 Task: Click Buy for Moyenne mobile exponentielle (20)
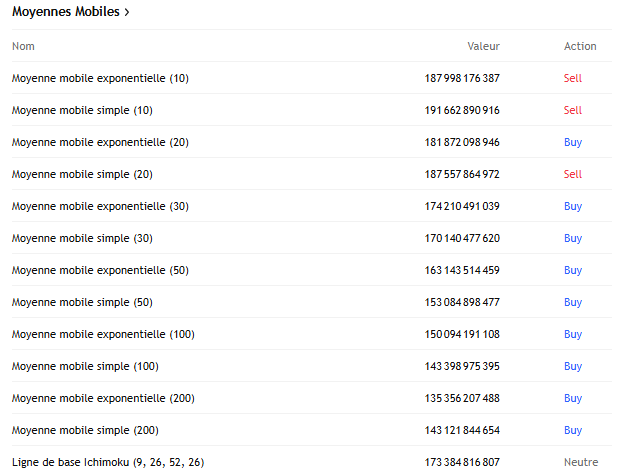(x=573, y=142)
